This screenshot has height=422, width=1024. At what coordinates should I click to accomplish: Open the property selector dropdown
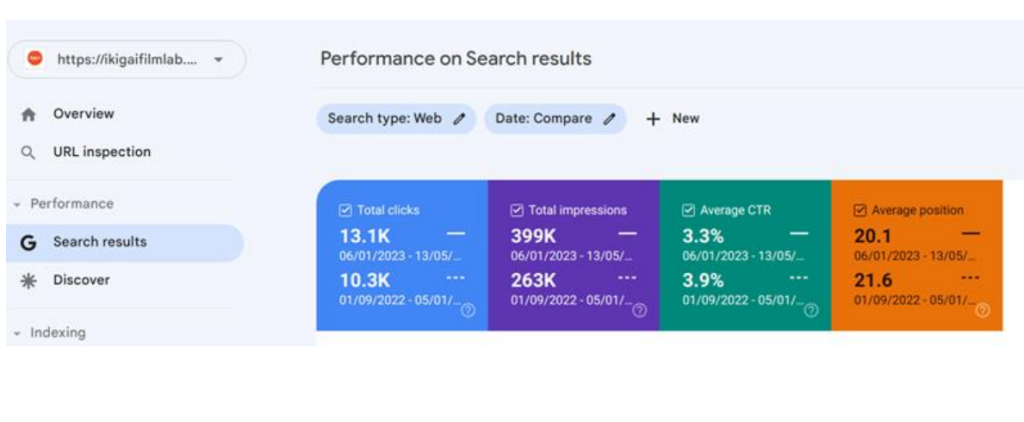(217, 60)
